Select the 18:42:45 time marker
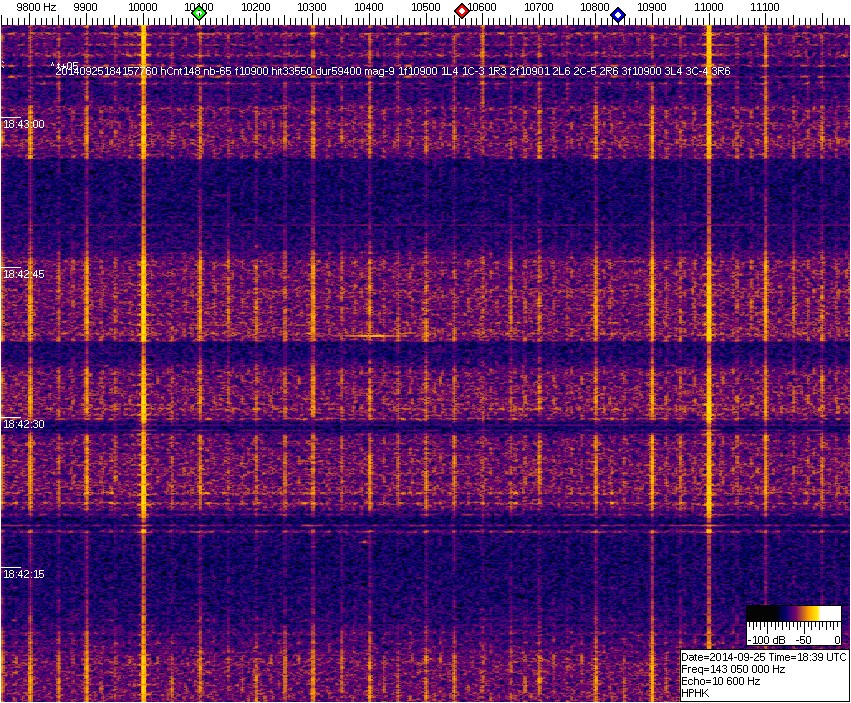The width and height of the screenshot is (851, 703). [x=24, y=274]
